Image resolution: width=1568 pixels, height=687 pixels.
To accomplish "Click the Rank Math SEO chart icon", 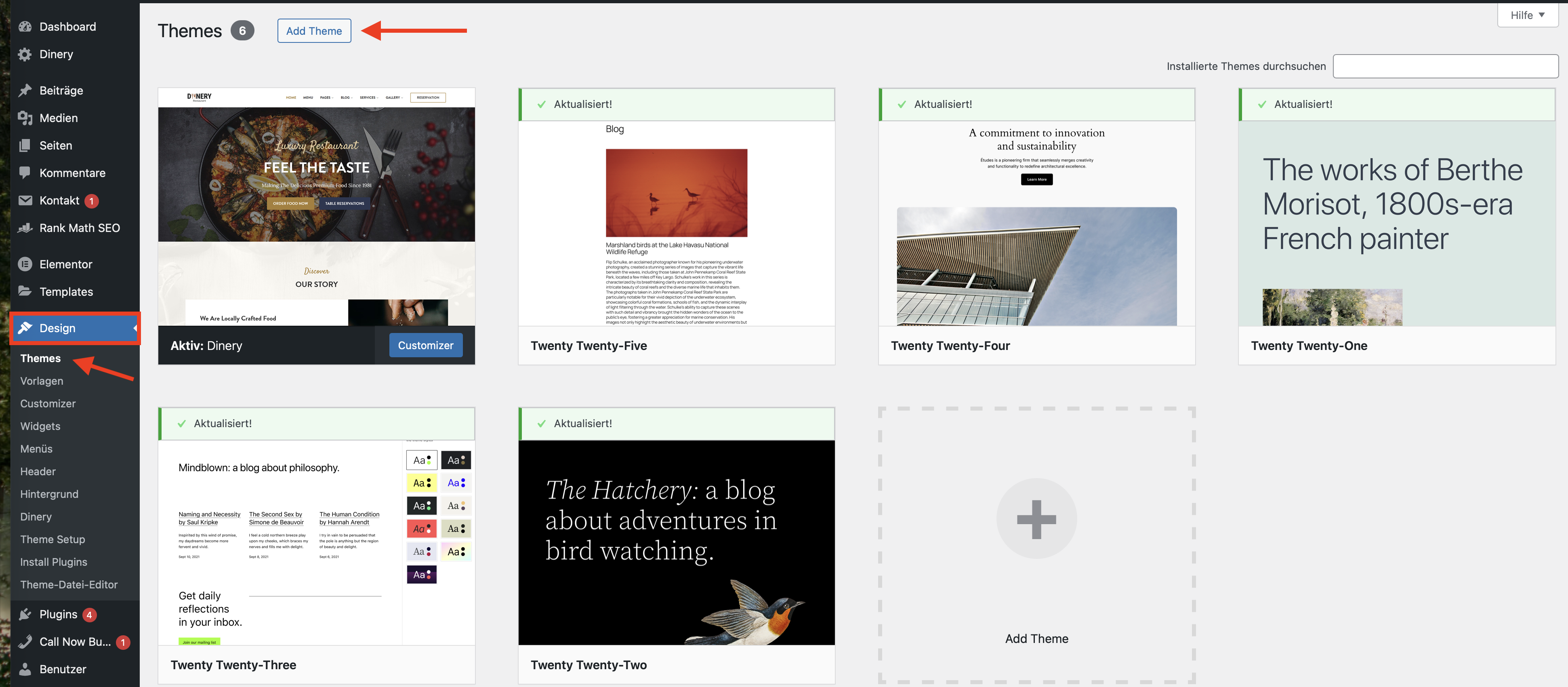I will pyautogui.click(x=25, y=228).
